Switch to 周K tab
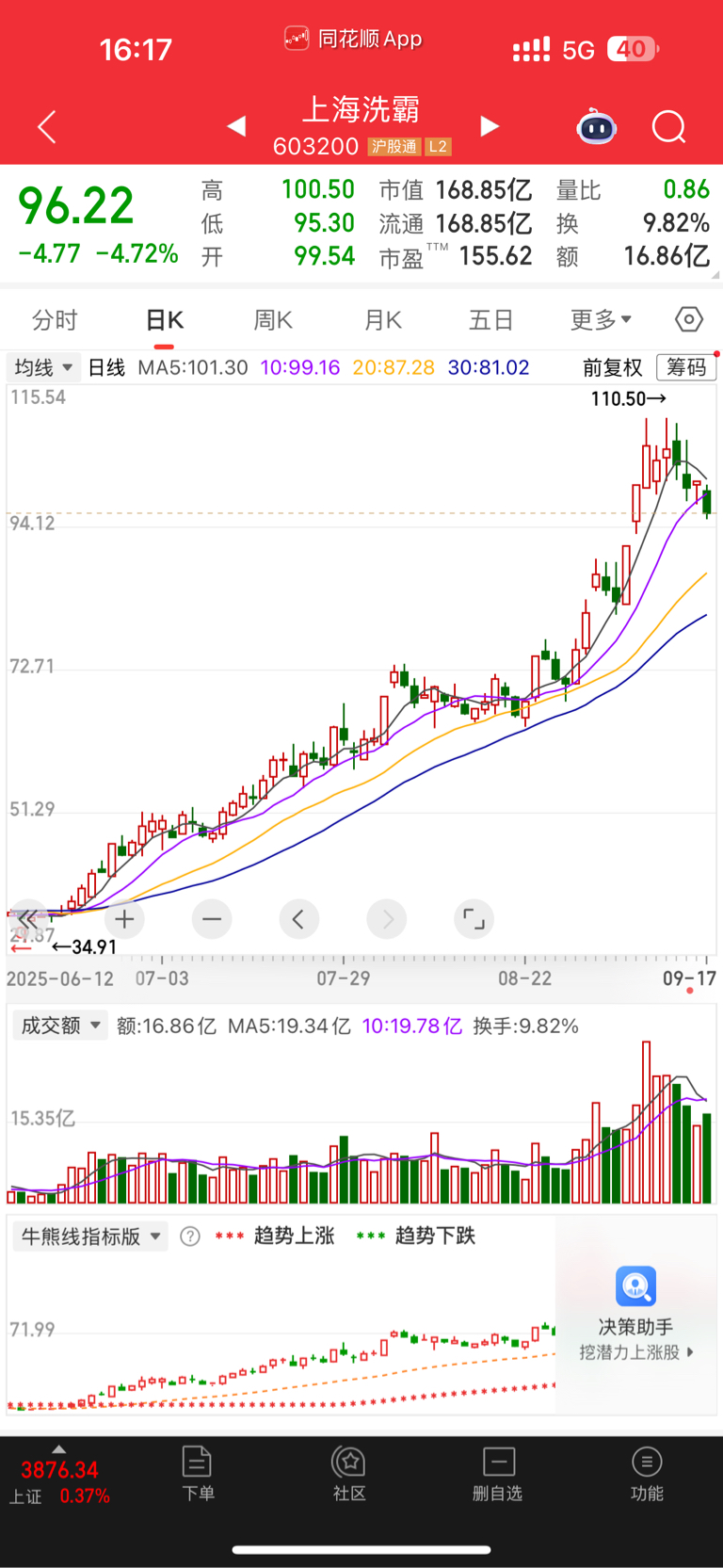Image resolution: width=723 pixels, height=1568 pixels. (273, 320)
